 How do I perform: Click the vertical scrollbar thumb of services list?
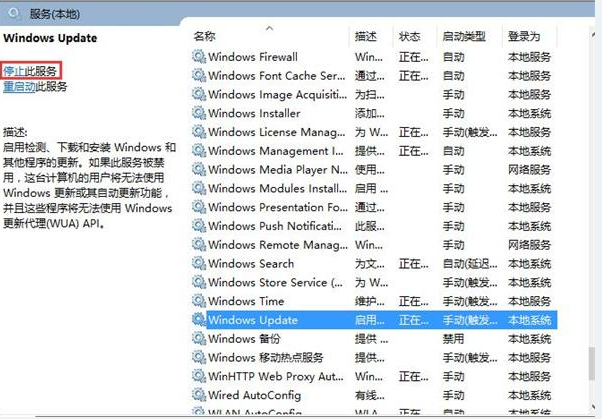click(x=591, y=364)
